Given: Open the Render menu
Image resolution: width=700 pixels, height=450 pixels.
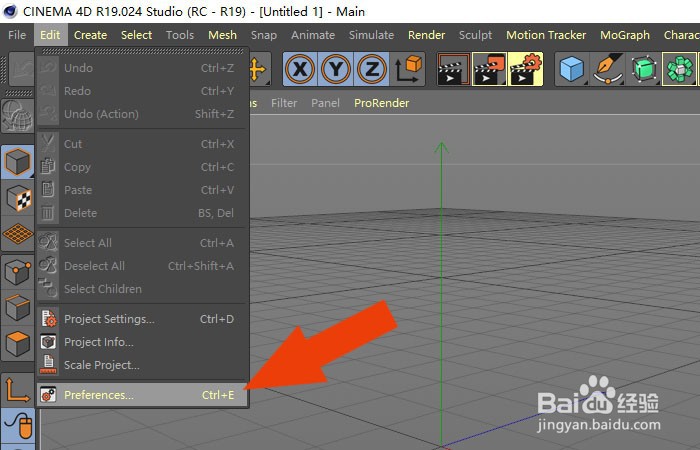Looking at the screenshot, I should [x=426, y=35].
